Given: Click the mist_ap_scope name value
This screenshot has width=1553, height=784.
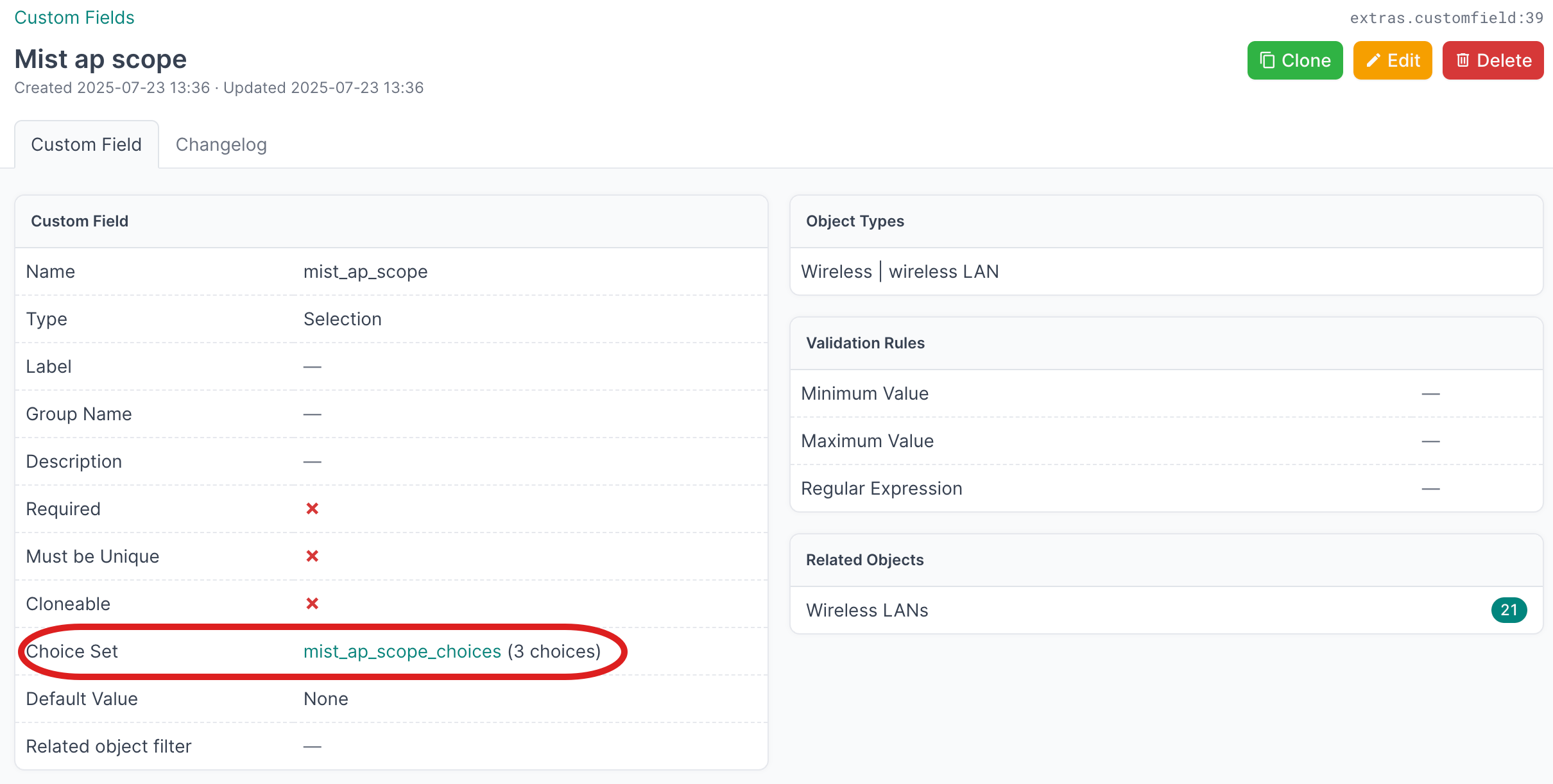Looking at the screenshot, I should pyautogui.click(x=365, y=271).
